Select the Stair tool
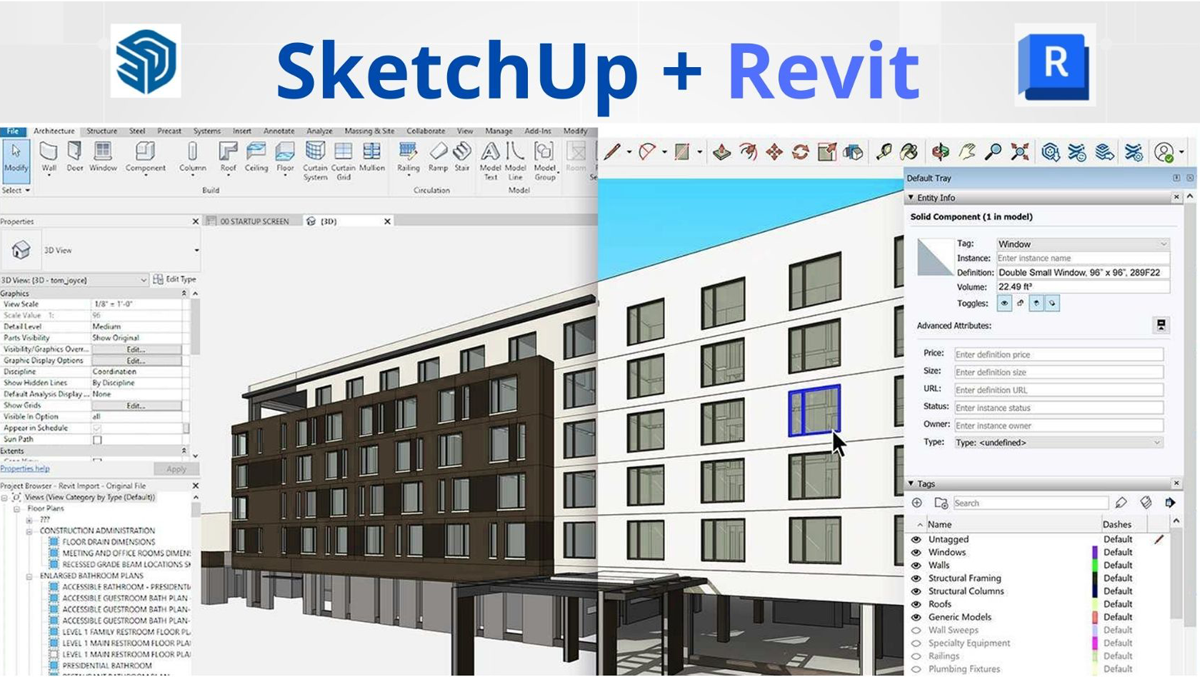The height and width of the screenshot is (677, 1200). pyautogui.click(x=462, y=156)
